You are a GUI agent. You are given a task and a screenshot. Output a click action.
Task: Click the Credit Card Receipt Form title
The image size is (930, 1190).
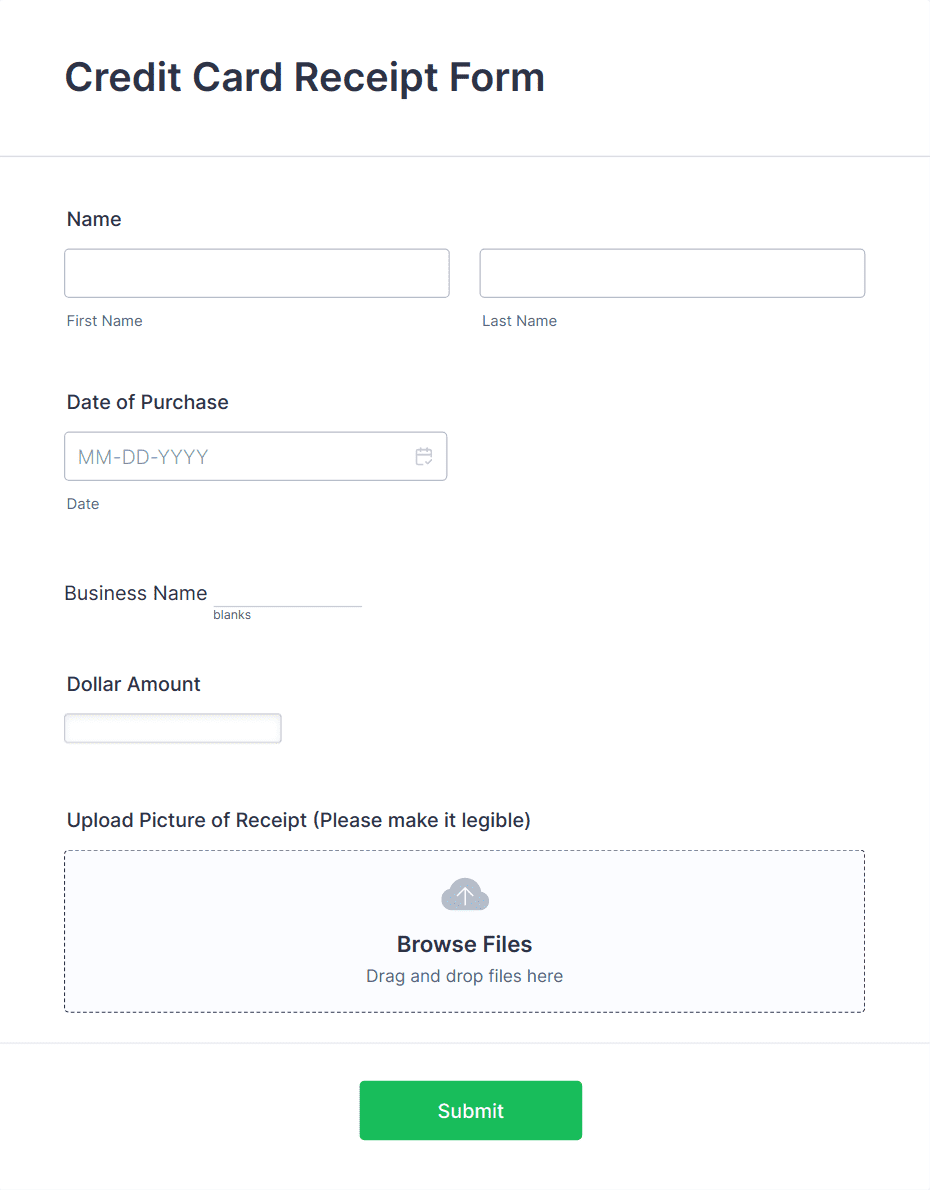click(305, 77)
